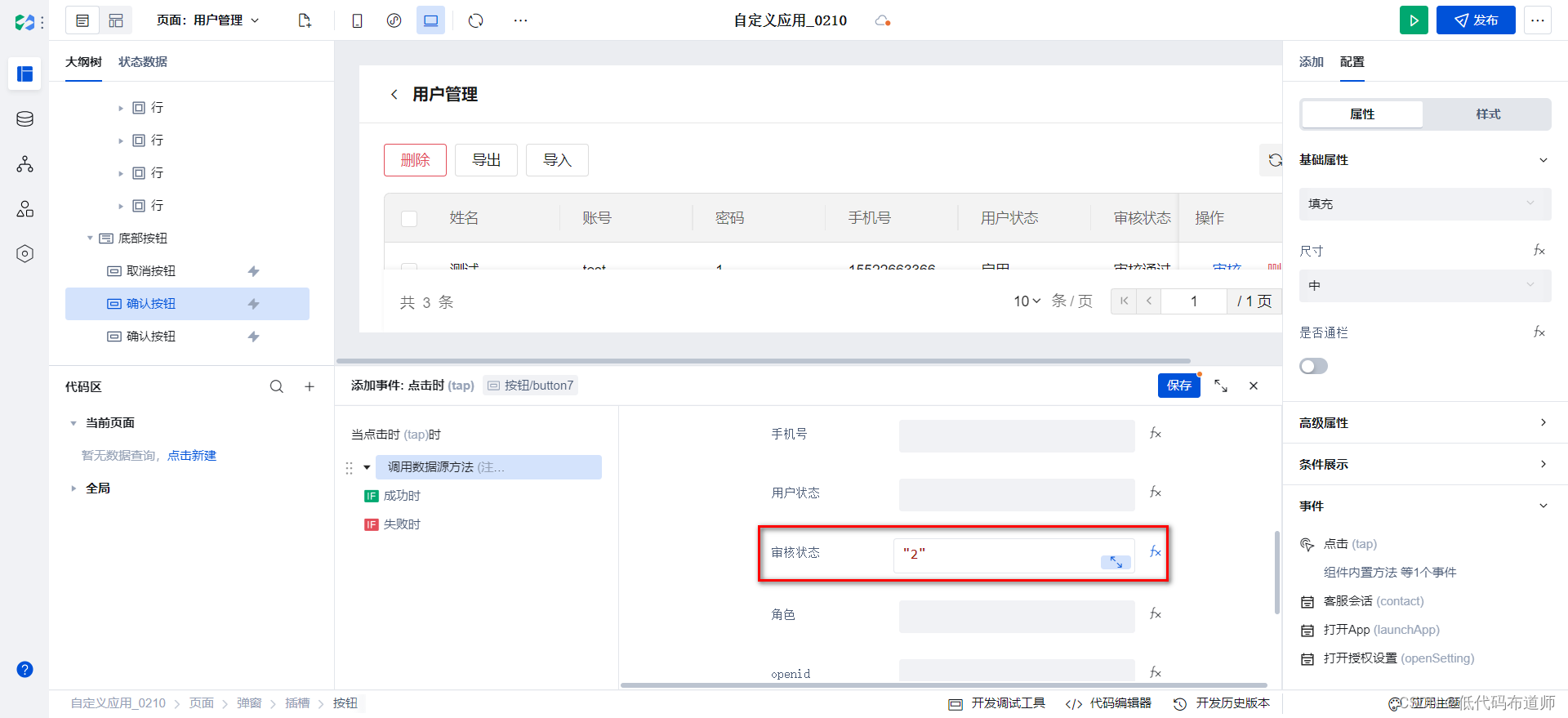Open the user roles sidebar icon
Image resolution: width=1568 pixels, height=718 pixels.
pos(25,209)
